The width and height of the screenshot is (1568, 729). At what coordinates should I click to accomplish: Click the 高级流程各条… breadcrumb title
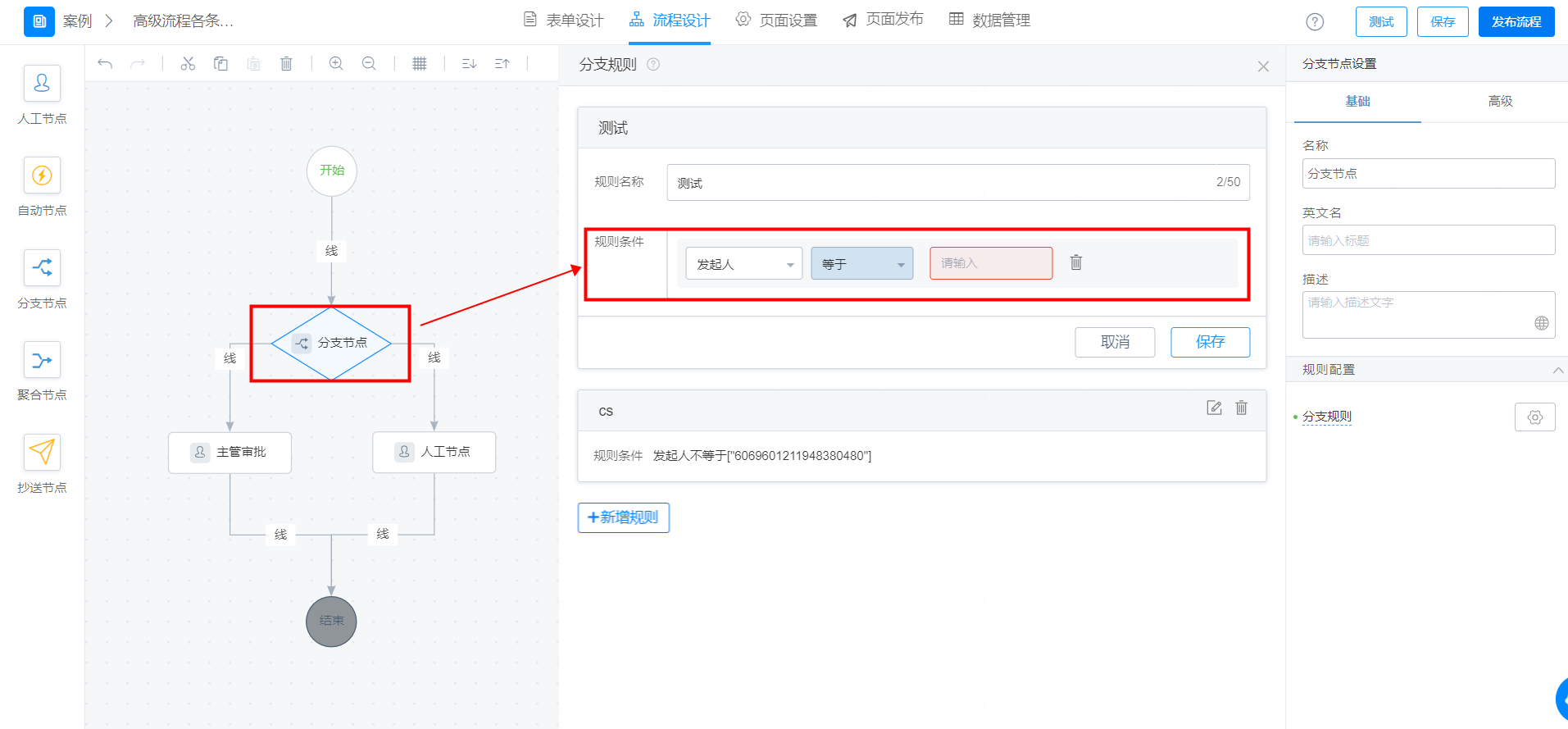tap(184, 21)
